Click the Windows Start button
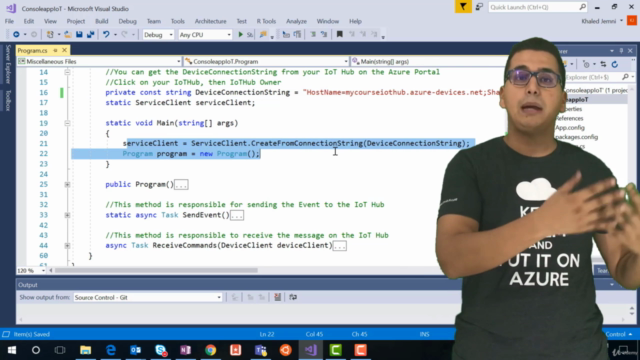This screenshot has height=360, width=640. (11, 350)
